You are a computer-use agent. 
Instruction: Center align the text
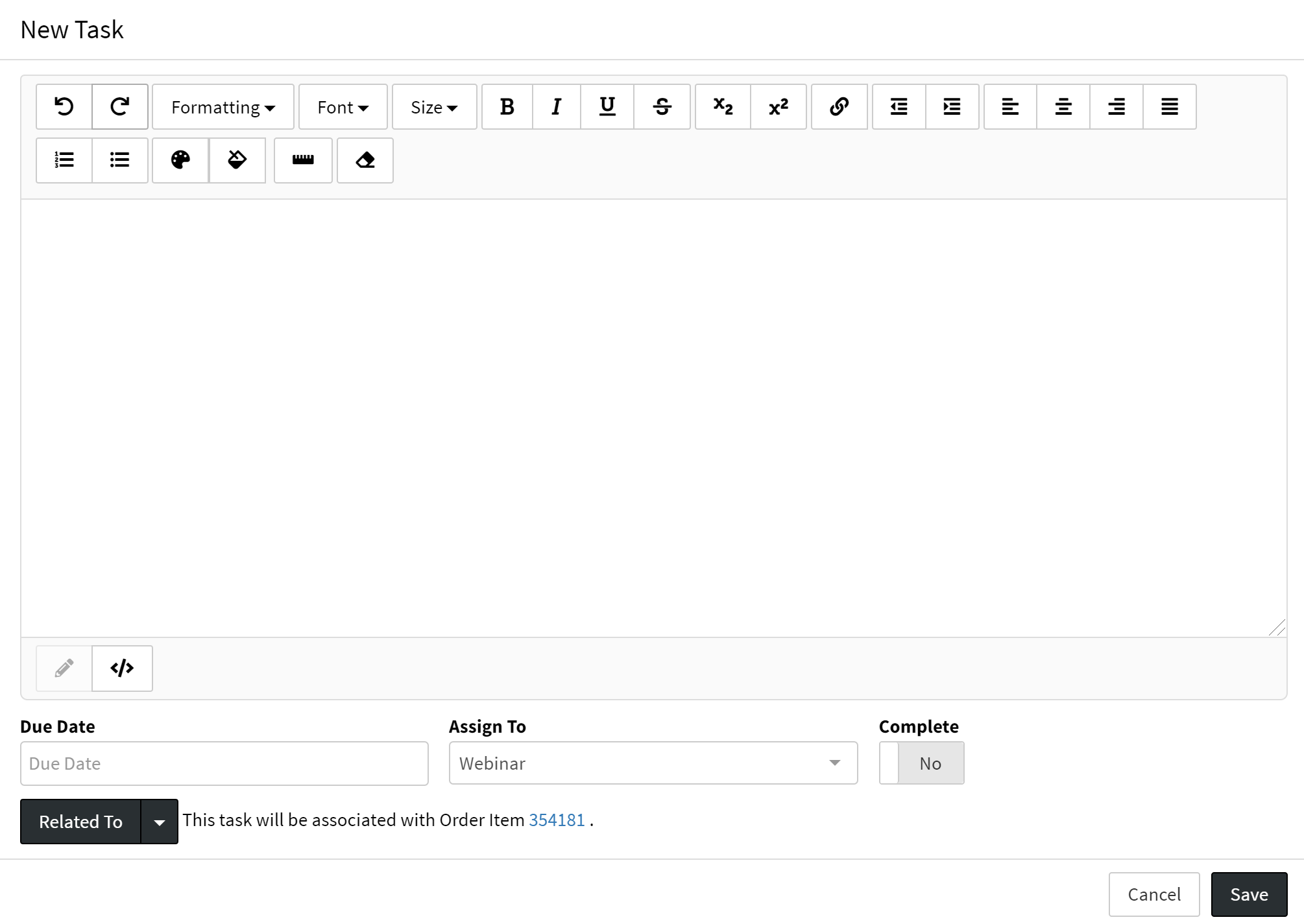pos(1063,106)
